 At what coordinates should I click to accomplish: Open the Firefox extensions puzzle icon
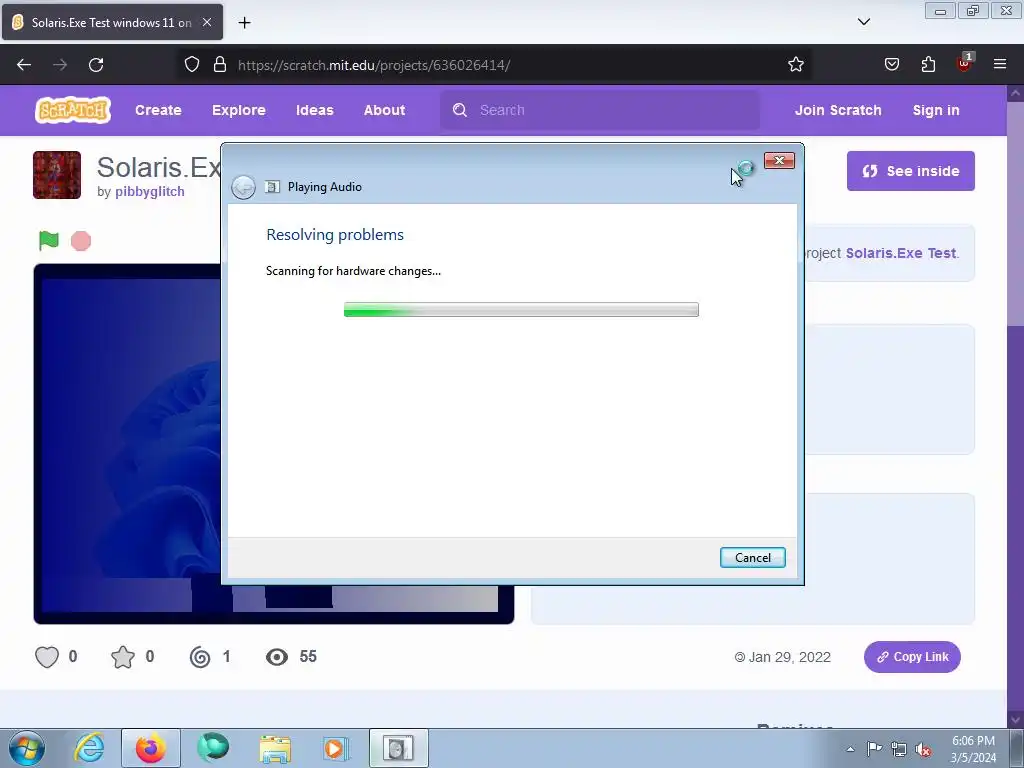[928, 64]
